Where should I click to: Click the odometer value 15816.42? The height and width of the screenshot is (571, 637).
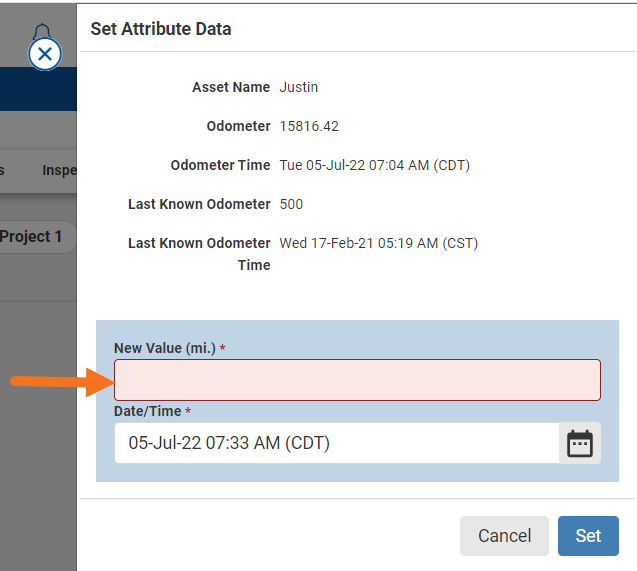click(x=310, y=126)
